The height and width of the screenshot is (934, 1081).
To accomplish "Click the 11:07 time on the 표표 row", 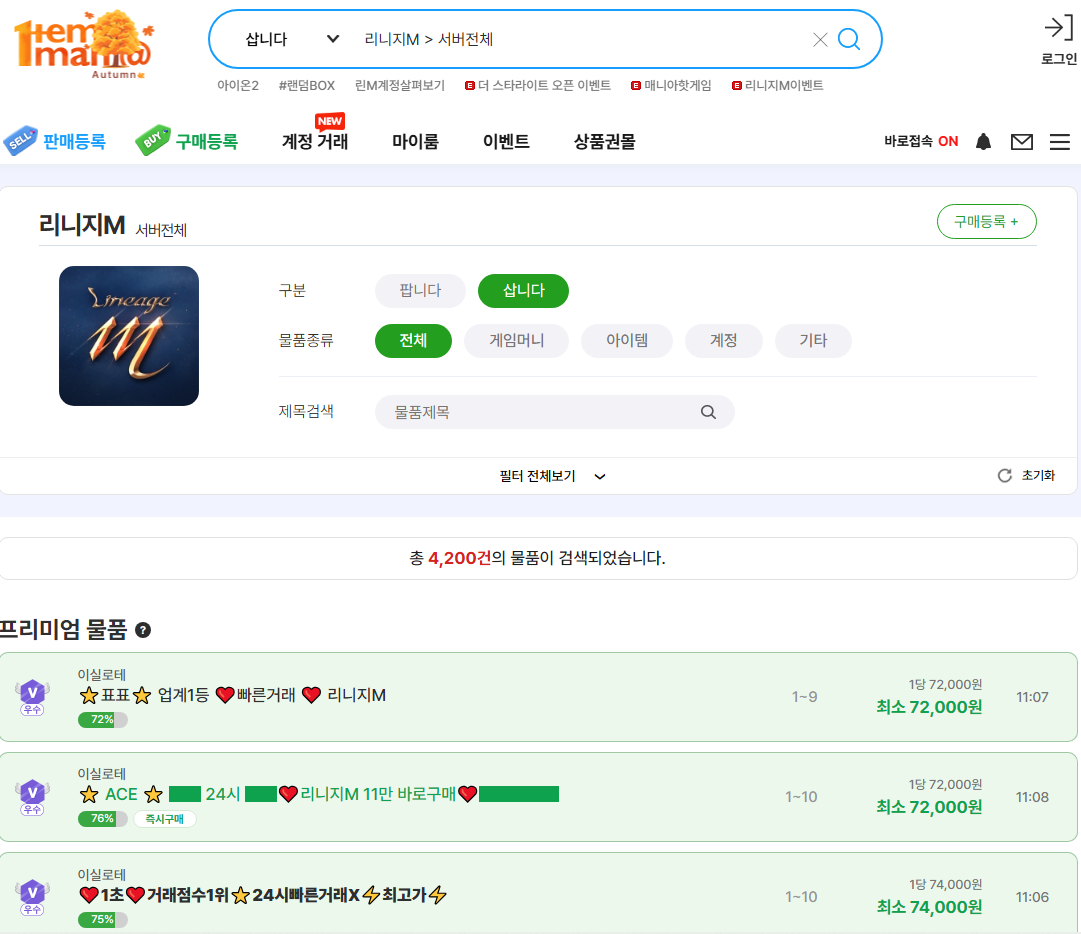I will (1032, 697).
